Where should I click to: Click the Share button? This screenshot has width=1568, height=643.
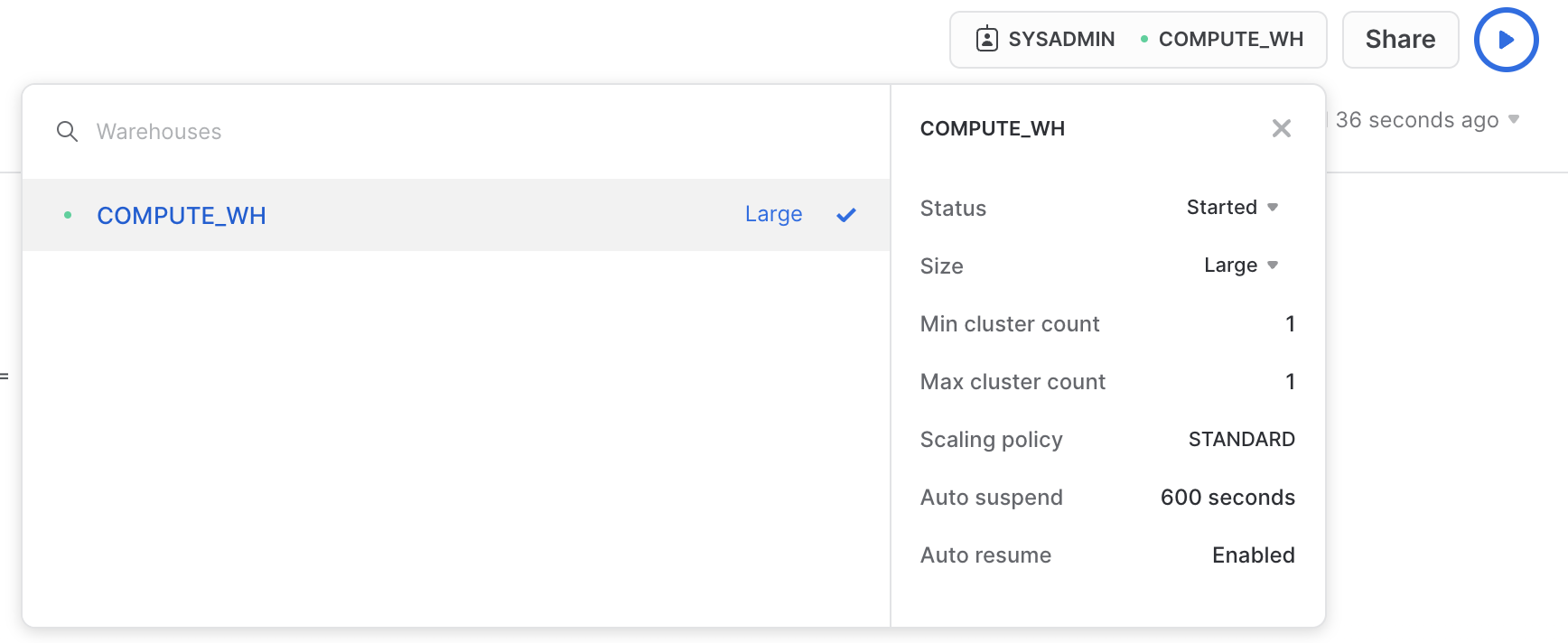1400,40
